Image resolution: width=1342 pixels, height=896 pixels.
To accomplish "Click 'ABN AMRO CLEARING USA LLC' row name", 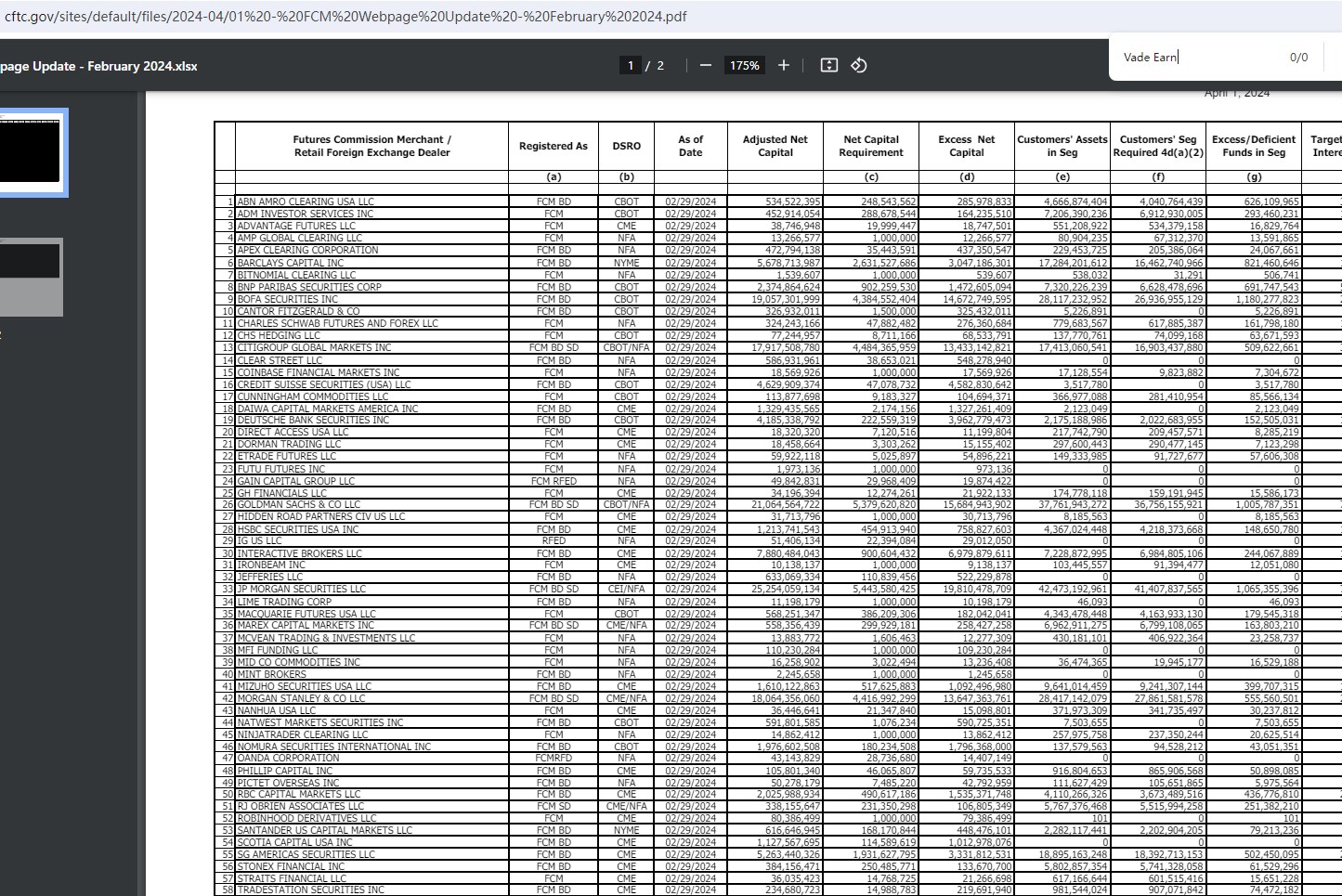I will [x=306, y=201].
